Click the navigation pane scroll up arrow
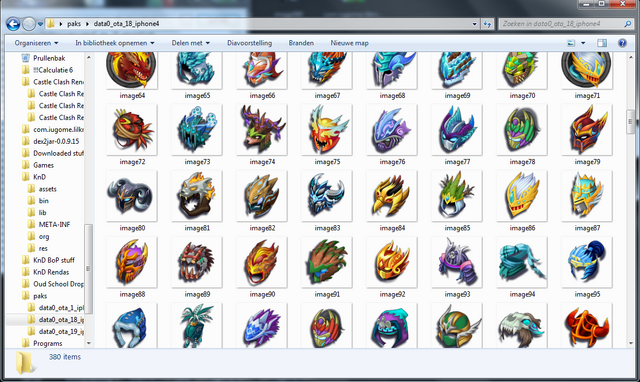This screenshot has width=640, height=382. tap(89, 58)
